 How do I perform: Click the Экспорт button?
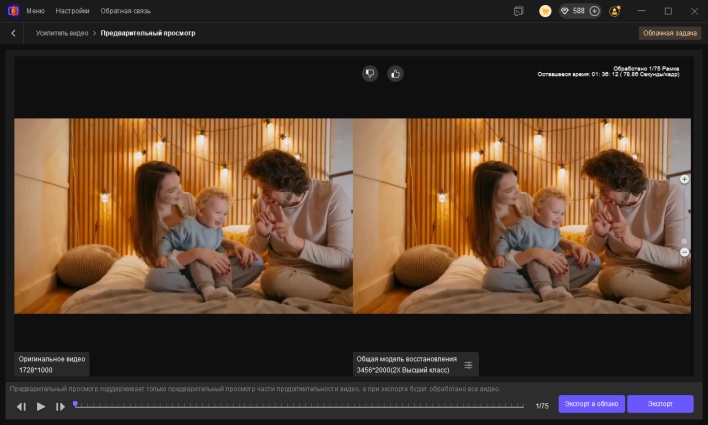click(660, 404)
